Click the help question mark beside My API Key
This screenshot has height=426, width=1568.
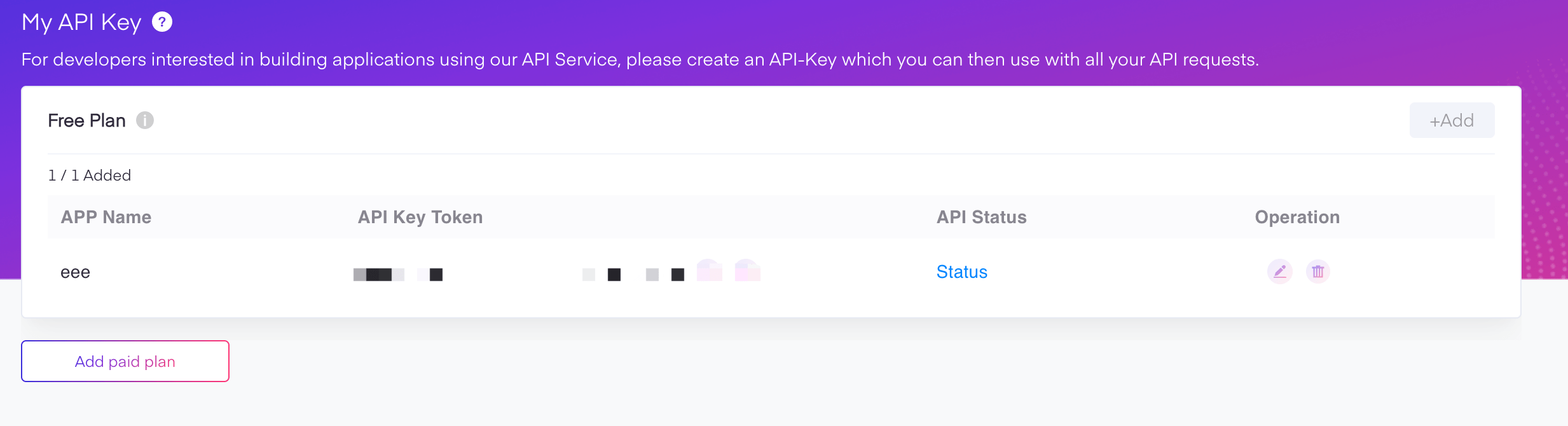pyautogui.click(x=162, y=22)
